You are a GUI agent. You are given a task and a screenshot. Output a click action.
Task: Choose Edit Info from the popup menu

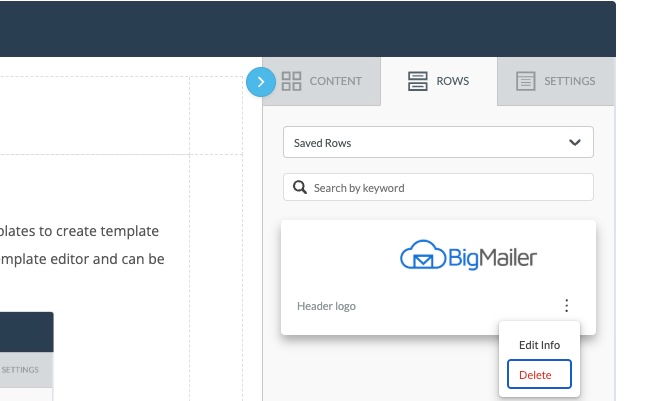point(539,345)
